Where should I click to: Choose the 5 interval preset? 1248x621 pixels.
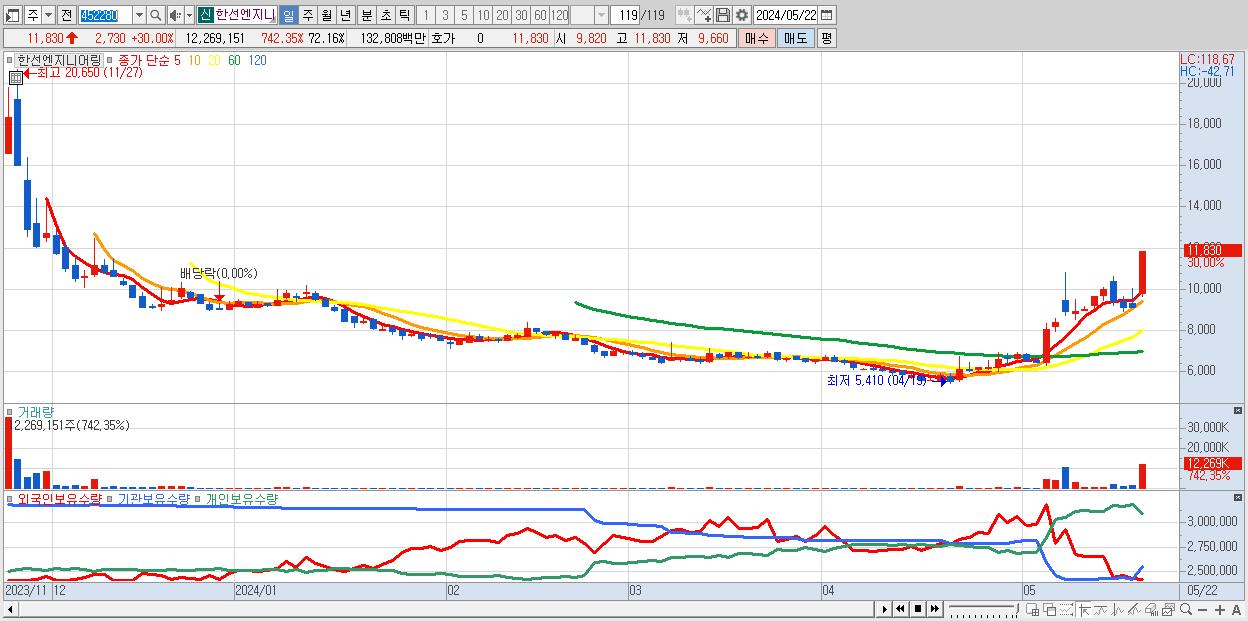(x=464, y=15)
